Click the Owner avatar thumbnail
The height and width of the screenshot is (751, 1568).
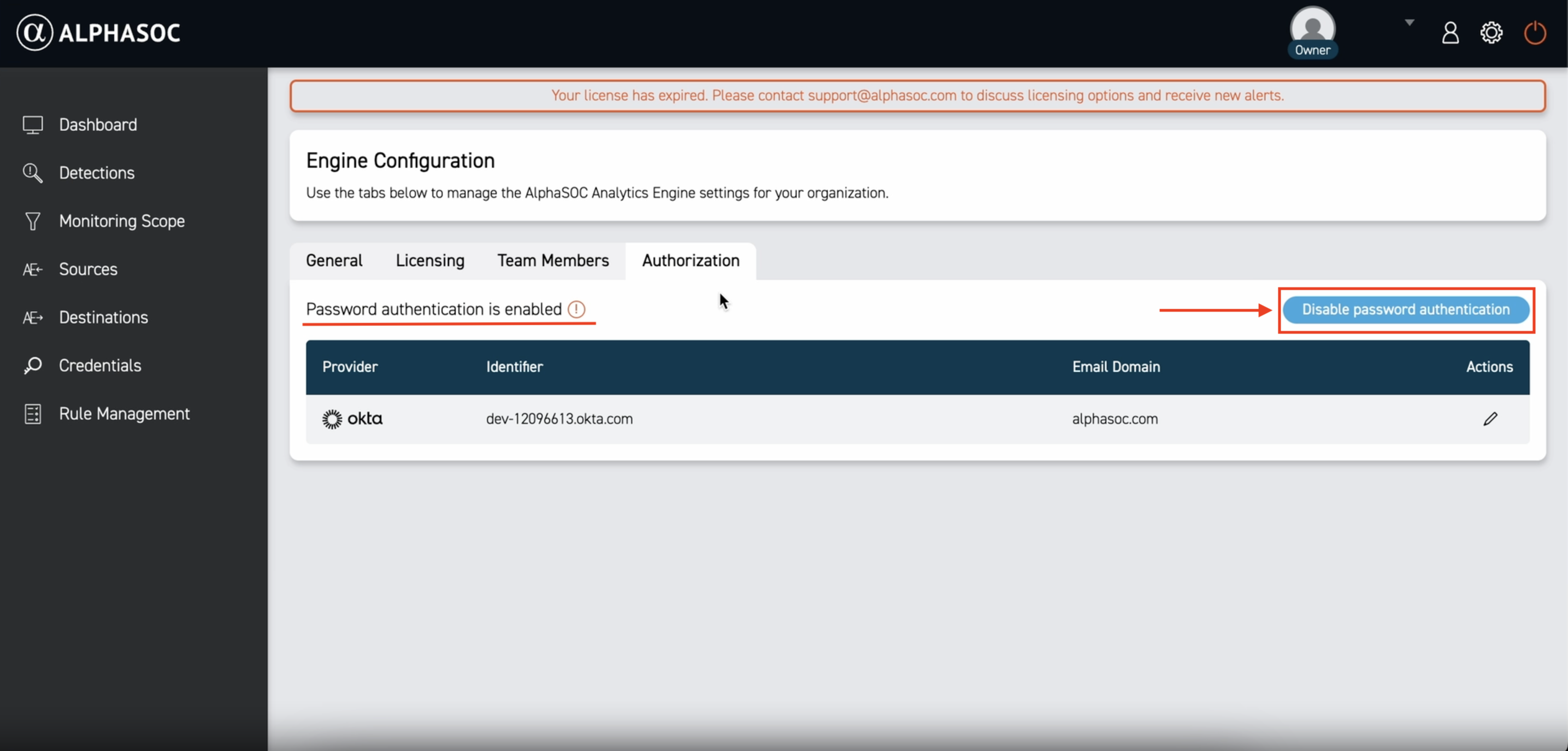tap(1312, 27)
